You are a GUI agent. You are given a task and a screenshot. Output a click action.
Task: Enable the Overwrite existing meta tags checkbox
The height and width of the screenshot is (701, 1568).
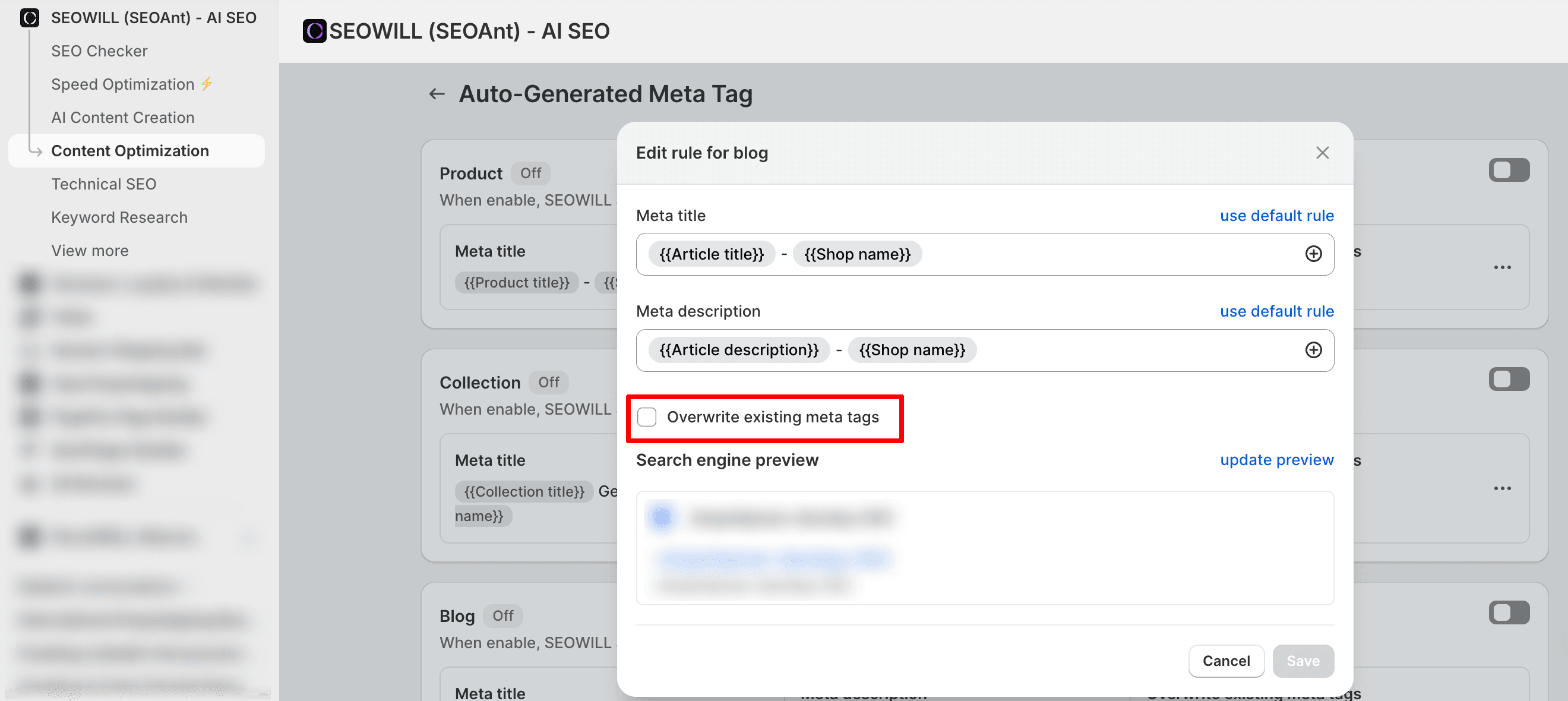646,417
